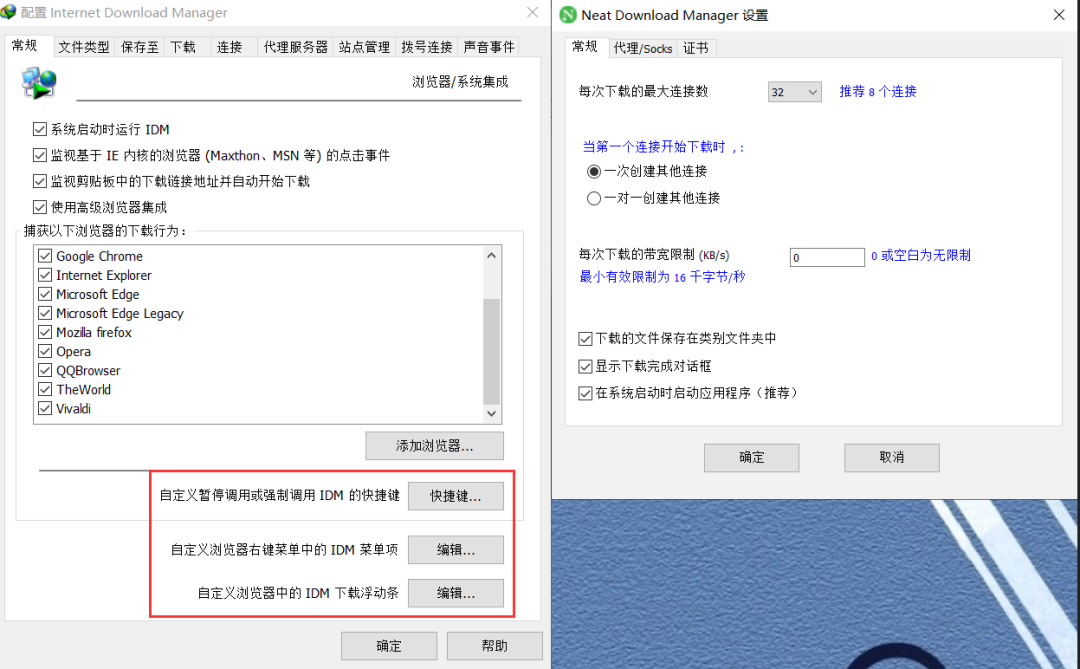Click the browser/system integration globe icon
The height and width of the screenshot is (669, 1080).
coord(38,83)
